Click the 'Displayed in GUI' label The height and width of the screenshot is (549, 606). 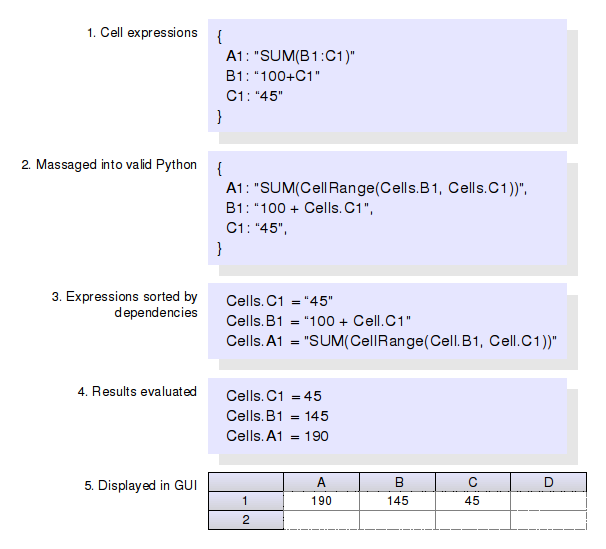point(140,486)
